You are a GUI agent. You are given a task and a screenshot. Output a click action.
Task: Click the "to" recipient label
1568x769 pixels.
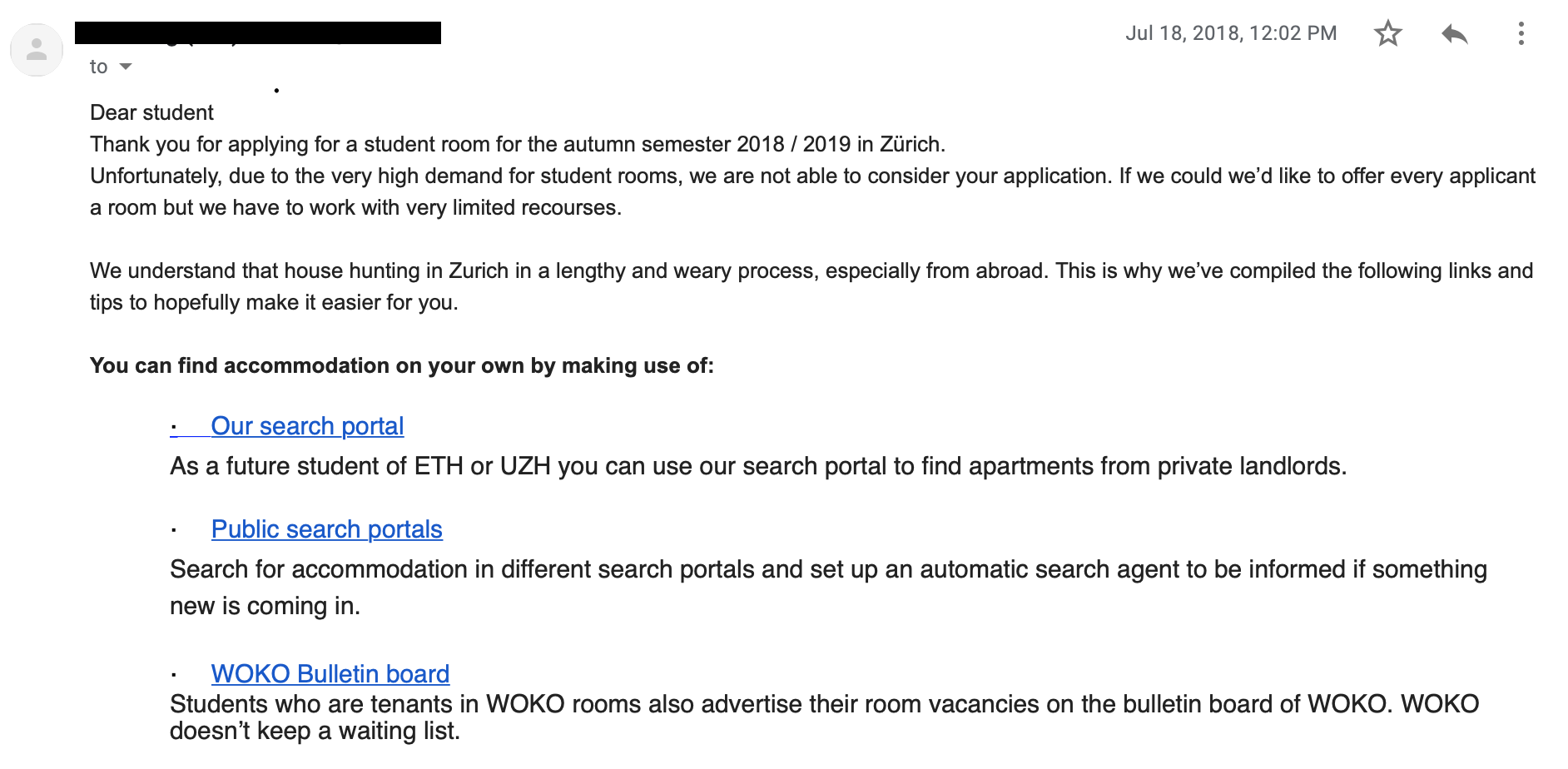point(99,67)
